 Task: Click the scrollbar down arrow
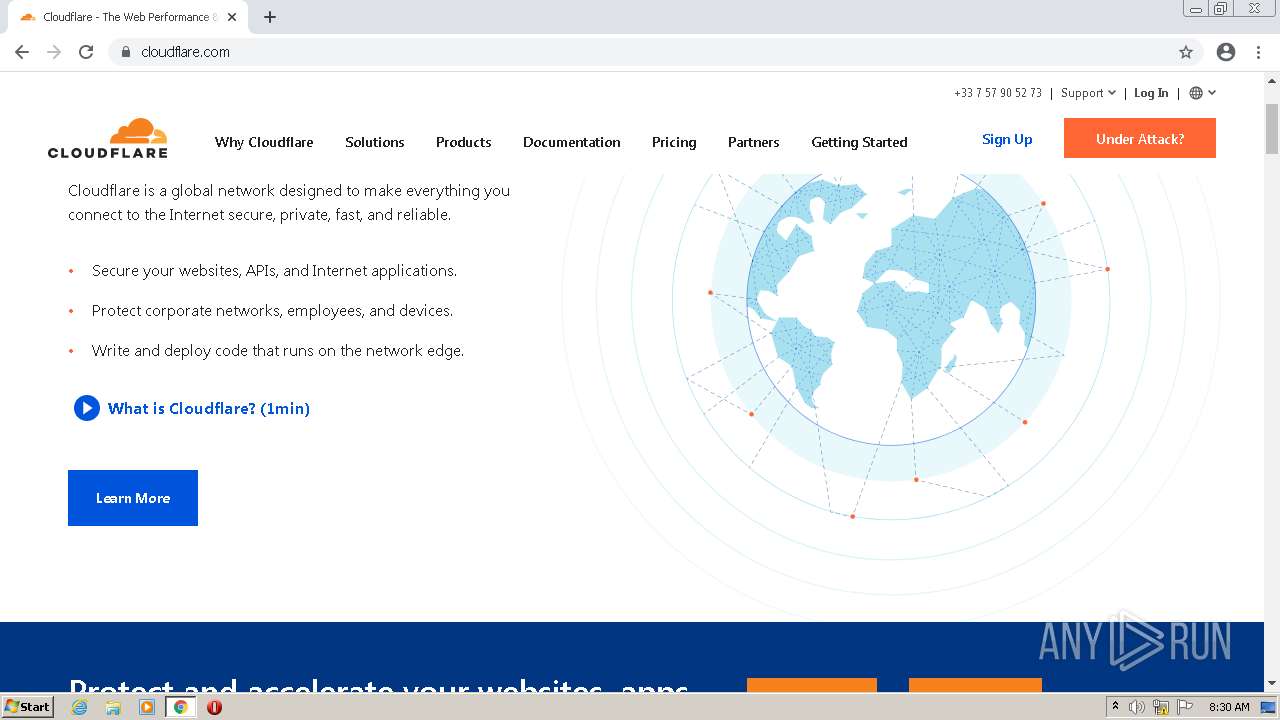click(1272, 683)
